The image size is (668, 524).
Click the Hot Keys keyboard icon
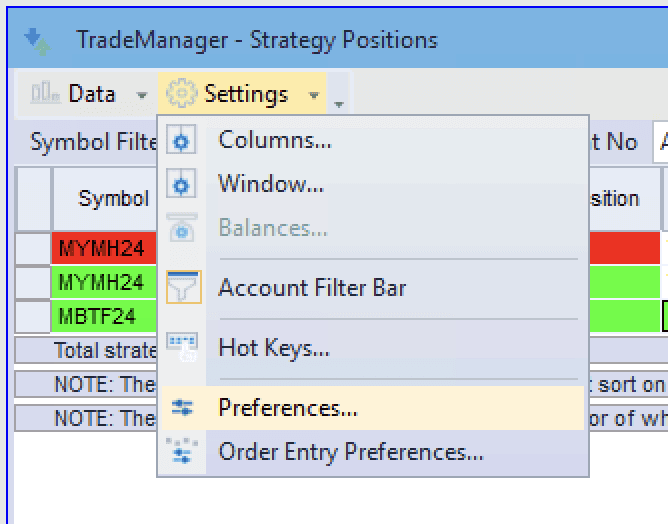coord(182,347)
